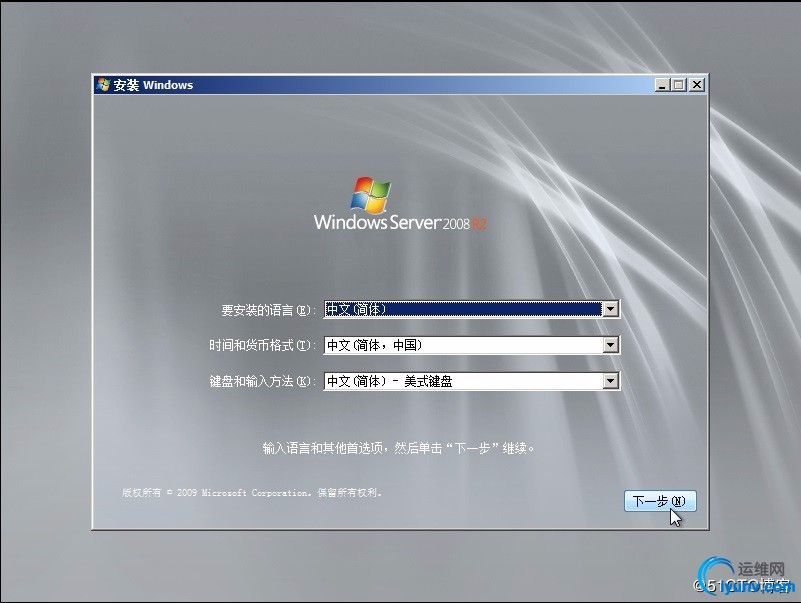
Task: Click the 2009 Microsoft Corporation copyright text
Action: point(252,493)
